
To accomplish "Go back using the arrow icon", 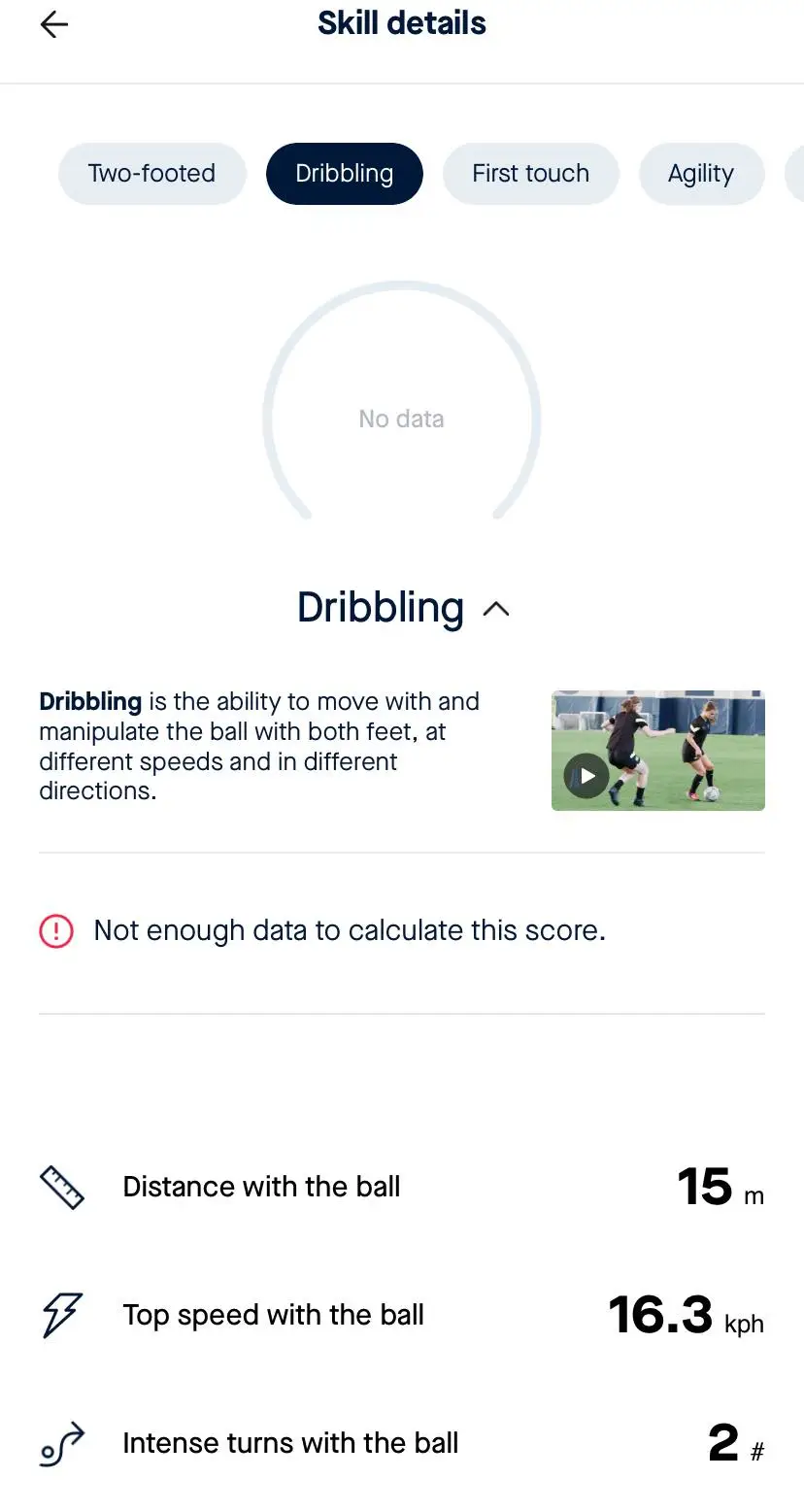I will point(54,25).
